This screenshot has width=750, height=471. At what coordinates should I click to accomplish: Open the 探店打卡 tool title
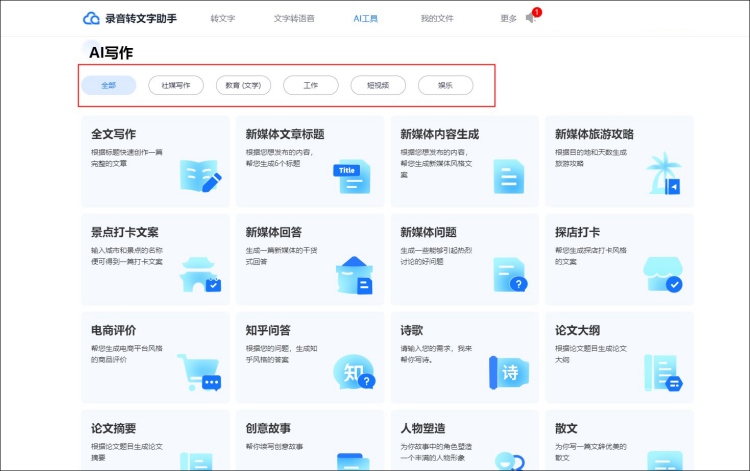tap(577, 232)
